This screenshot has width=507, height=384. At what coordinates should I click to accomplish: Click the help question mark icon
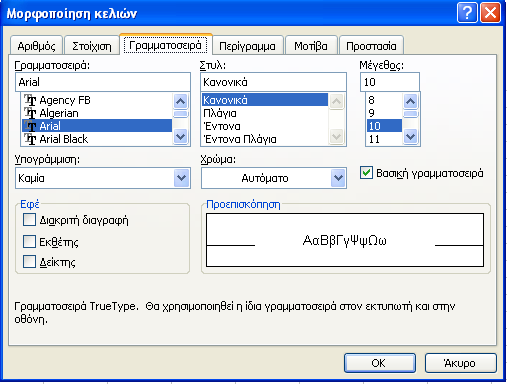click(467, 13)
